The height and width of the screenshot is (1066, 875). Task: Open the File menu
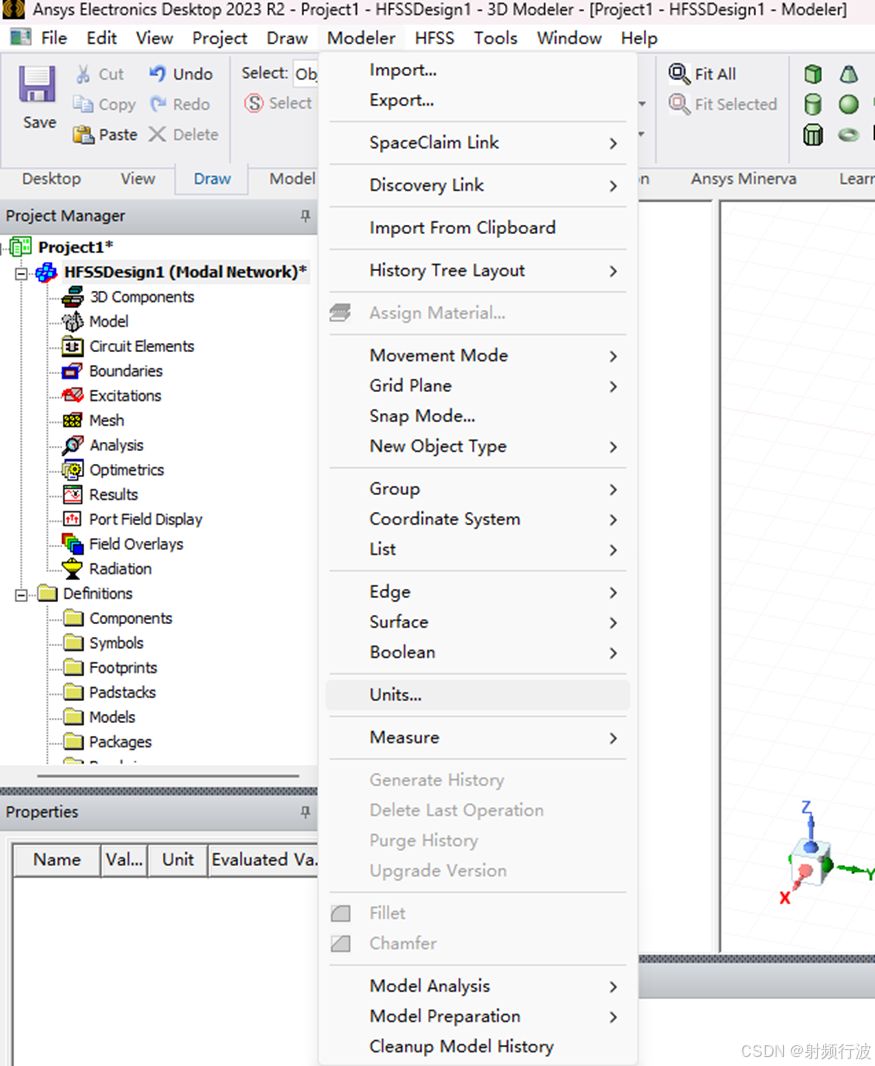click(54, 38)
